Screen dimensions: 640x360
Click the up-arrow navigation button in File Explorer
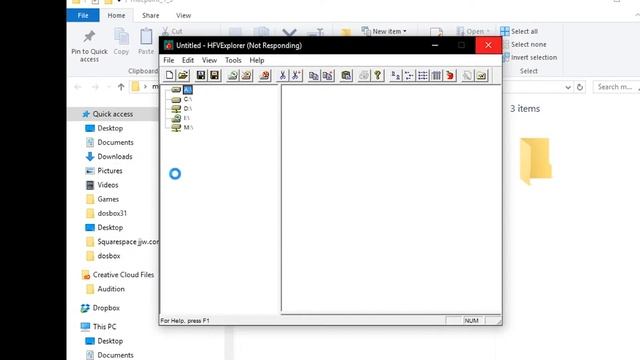(121, 87)
